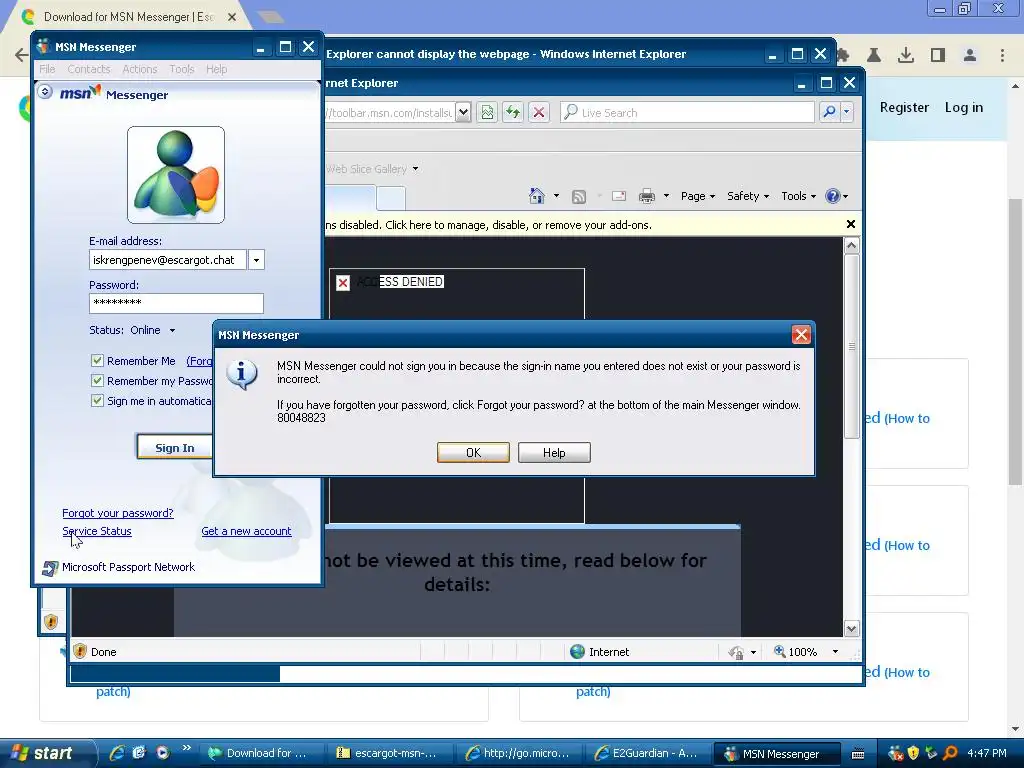1024x768 pixels.
Task: Expand the Print dropdown arrow
Action: point(666,196)
